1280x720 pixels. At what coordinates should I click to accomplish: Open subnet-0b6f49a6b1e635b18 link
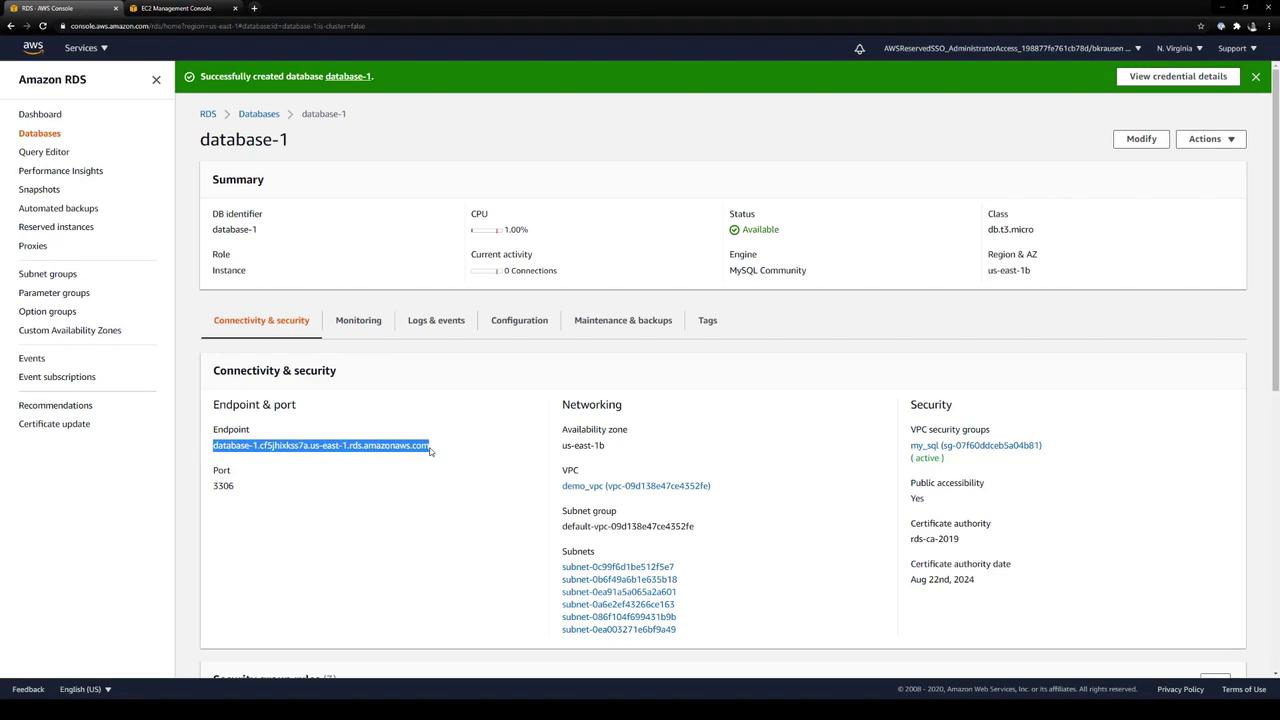[619, 580]
